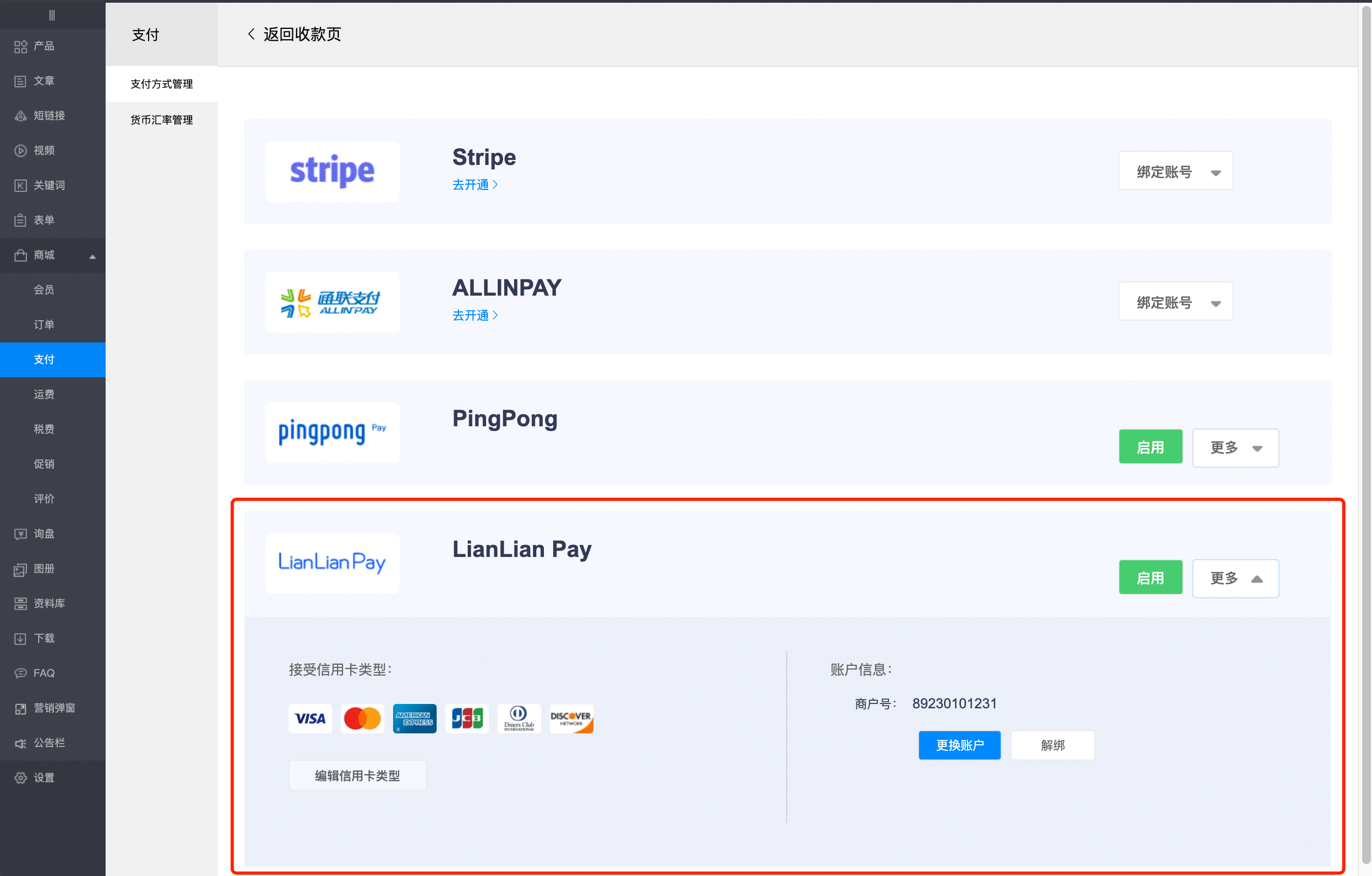Open ALLINPAY 绑定账号 dropdown
1372x876 pixels.
(1175, 302)
